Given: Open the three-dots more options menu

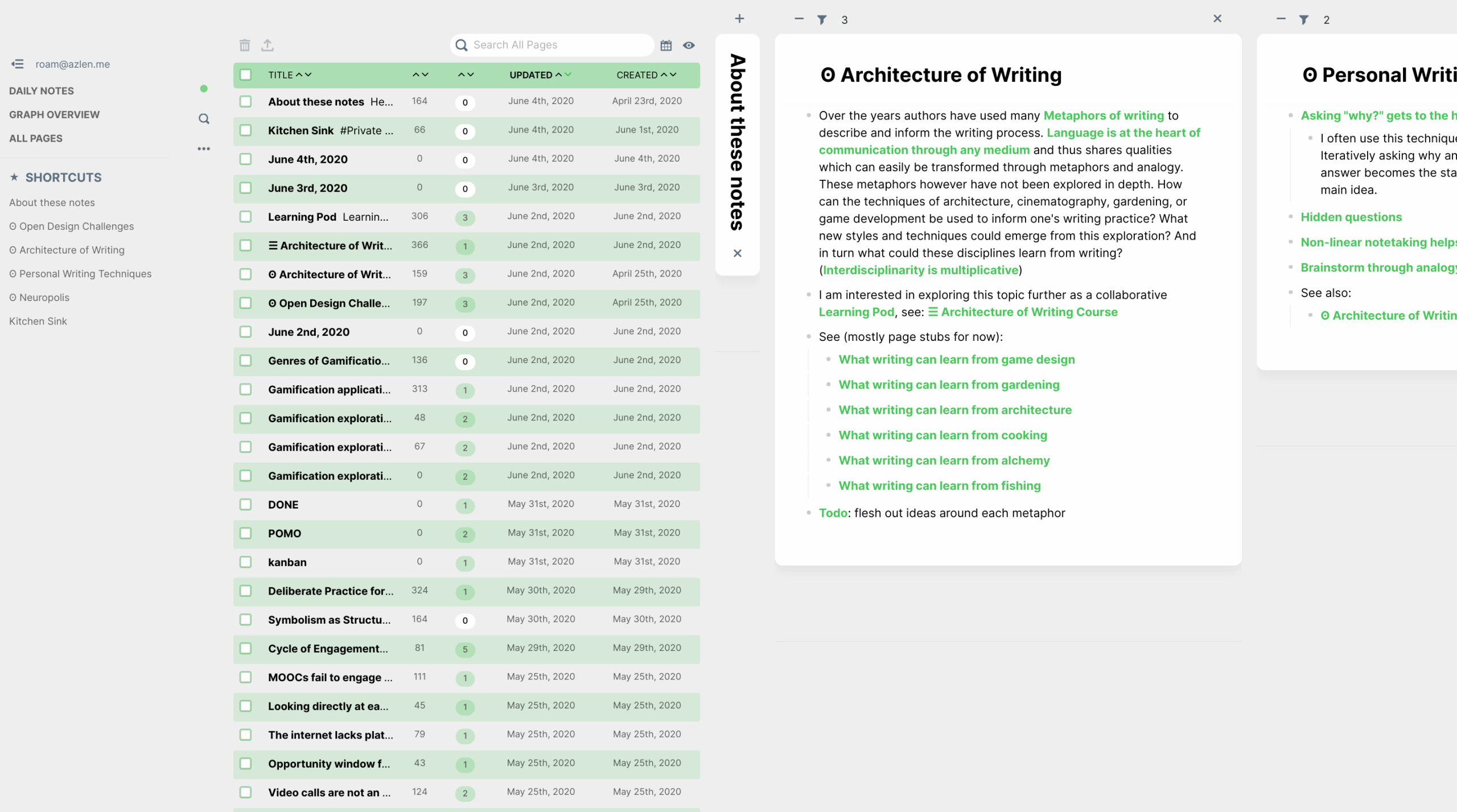Looking at the screenshot, I should (x=204, y=149).
